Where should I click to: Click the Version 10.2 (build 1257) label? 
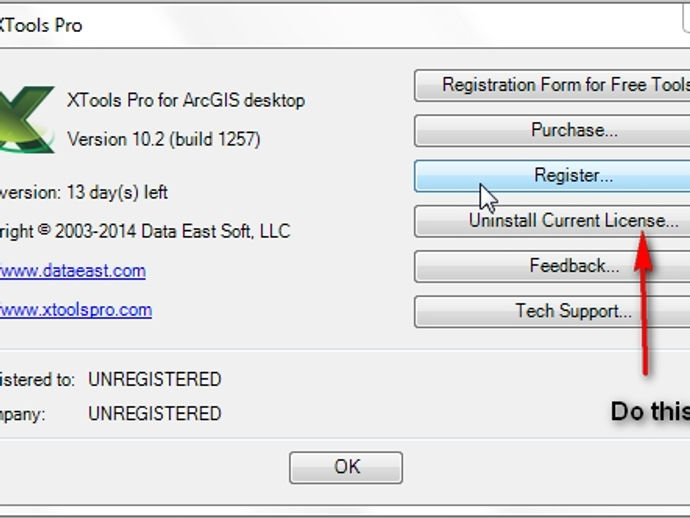164,139
